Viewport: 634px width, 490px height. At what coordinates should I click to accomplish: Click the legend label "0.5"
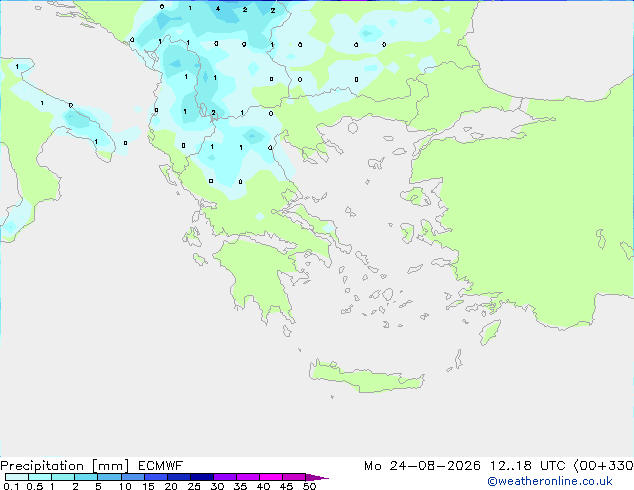(35, 486)
